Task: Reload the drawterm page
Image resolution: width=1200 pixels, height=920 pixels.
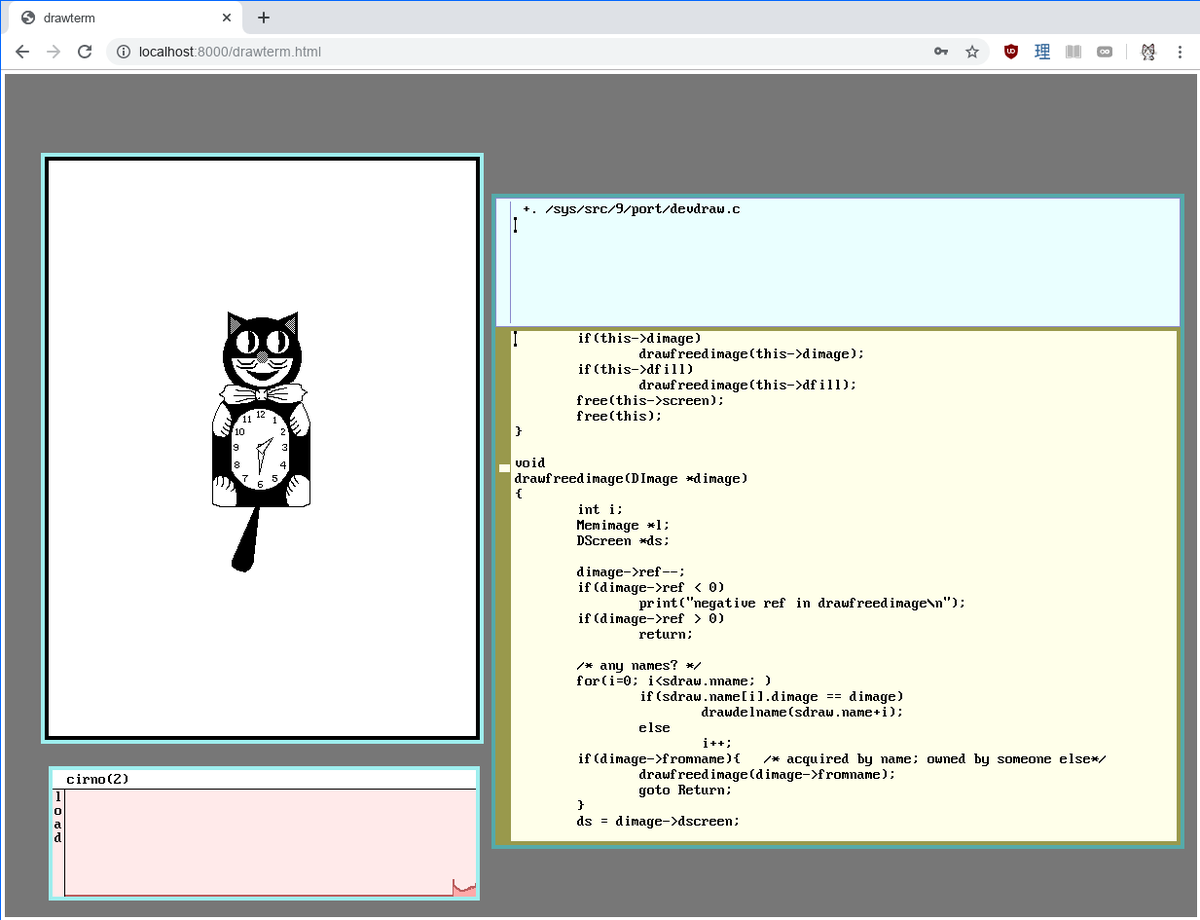Action: click(85, 51)
